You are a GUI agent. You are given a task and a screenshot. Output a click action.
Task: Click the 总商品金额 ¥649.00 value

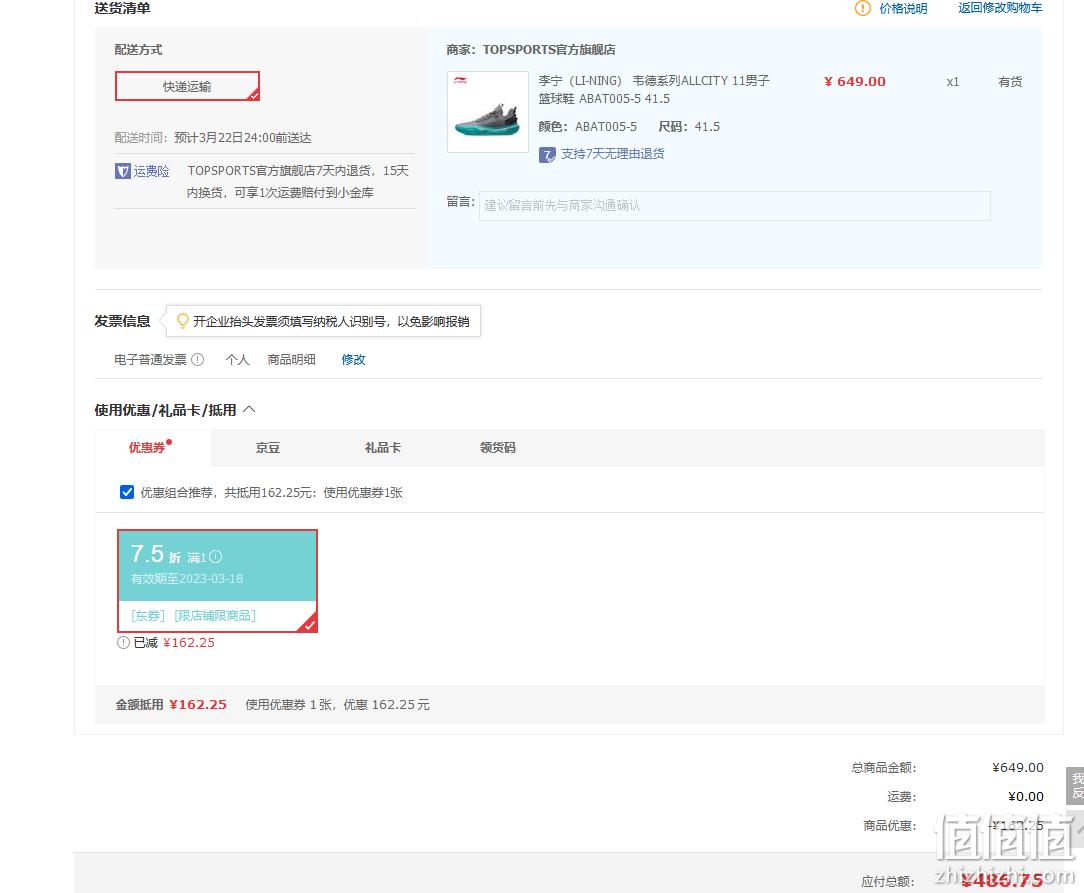point(1018,767)
